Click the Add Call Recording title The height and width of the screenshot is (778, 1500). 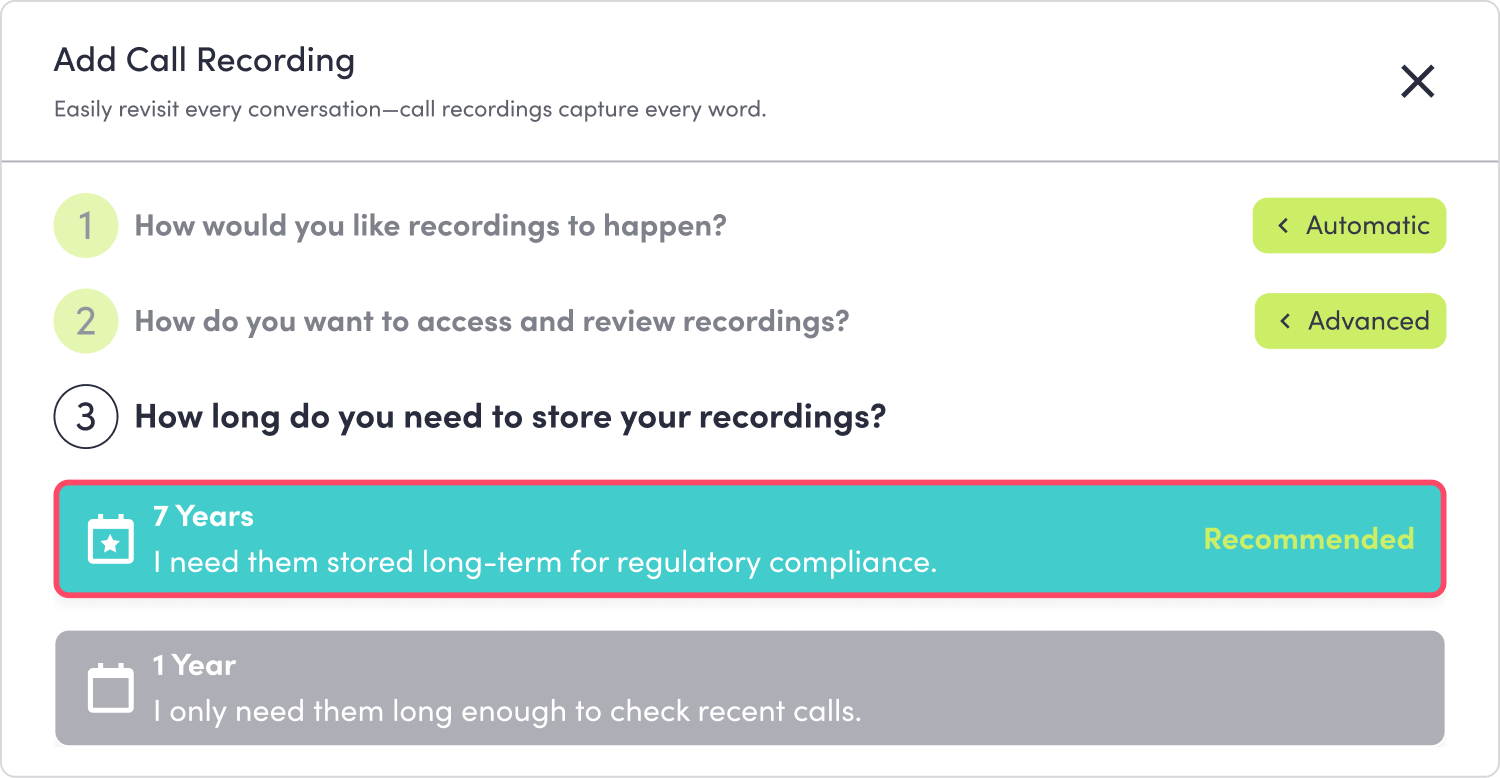click(204, 61)
